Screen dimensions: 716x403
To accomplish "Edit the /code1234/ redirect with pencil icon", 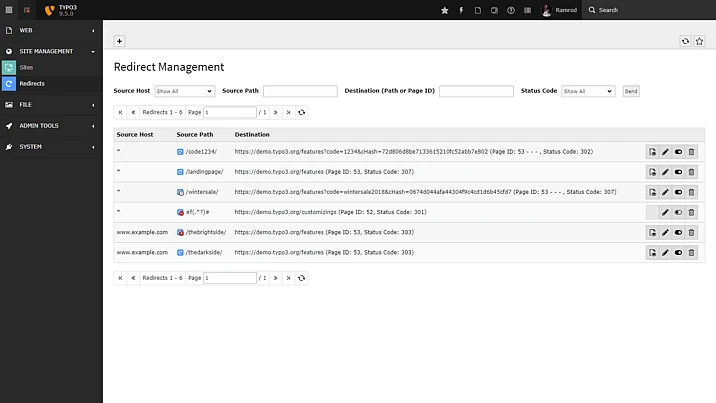I will click(665, 152).
